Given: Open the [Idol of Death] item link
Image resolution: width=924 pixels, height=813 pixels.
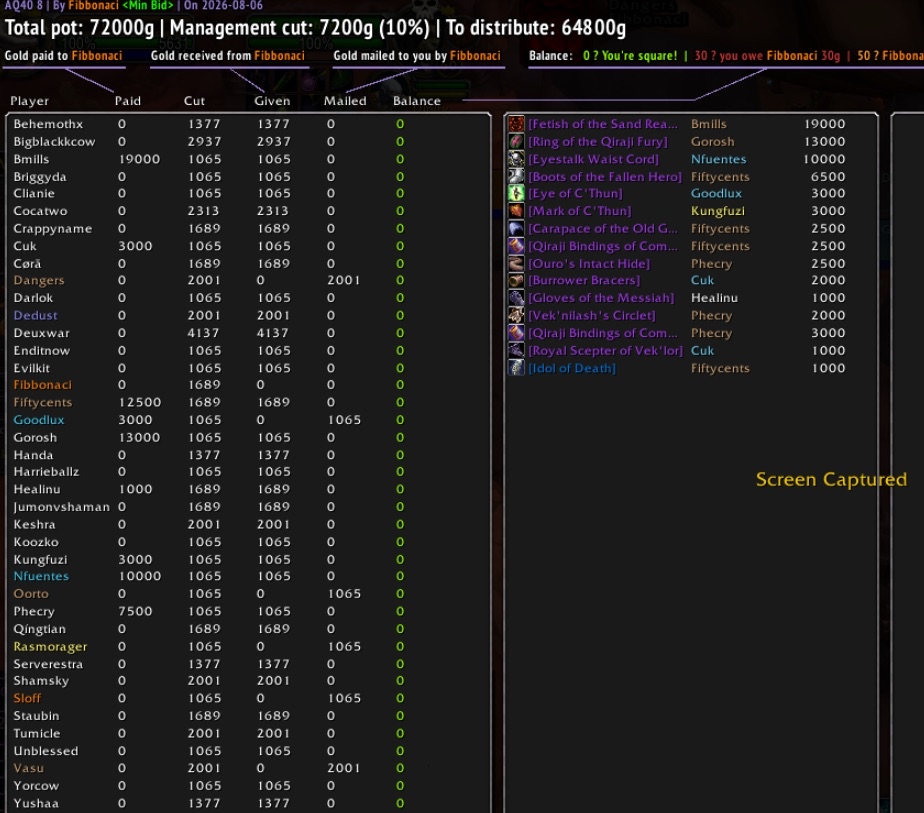Looking at the screenshot, I should (x=572, y=369).
